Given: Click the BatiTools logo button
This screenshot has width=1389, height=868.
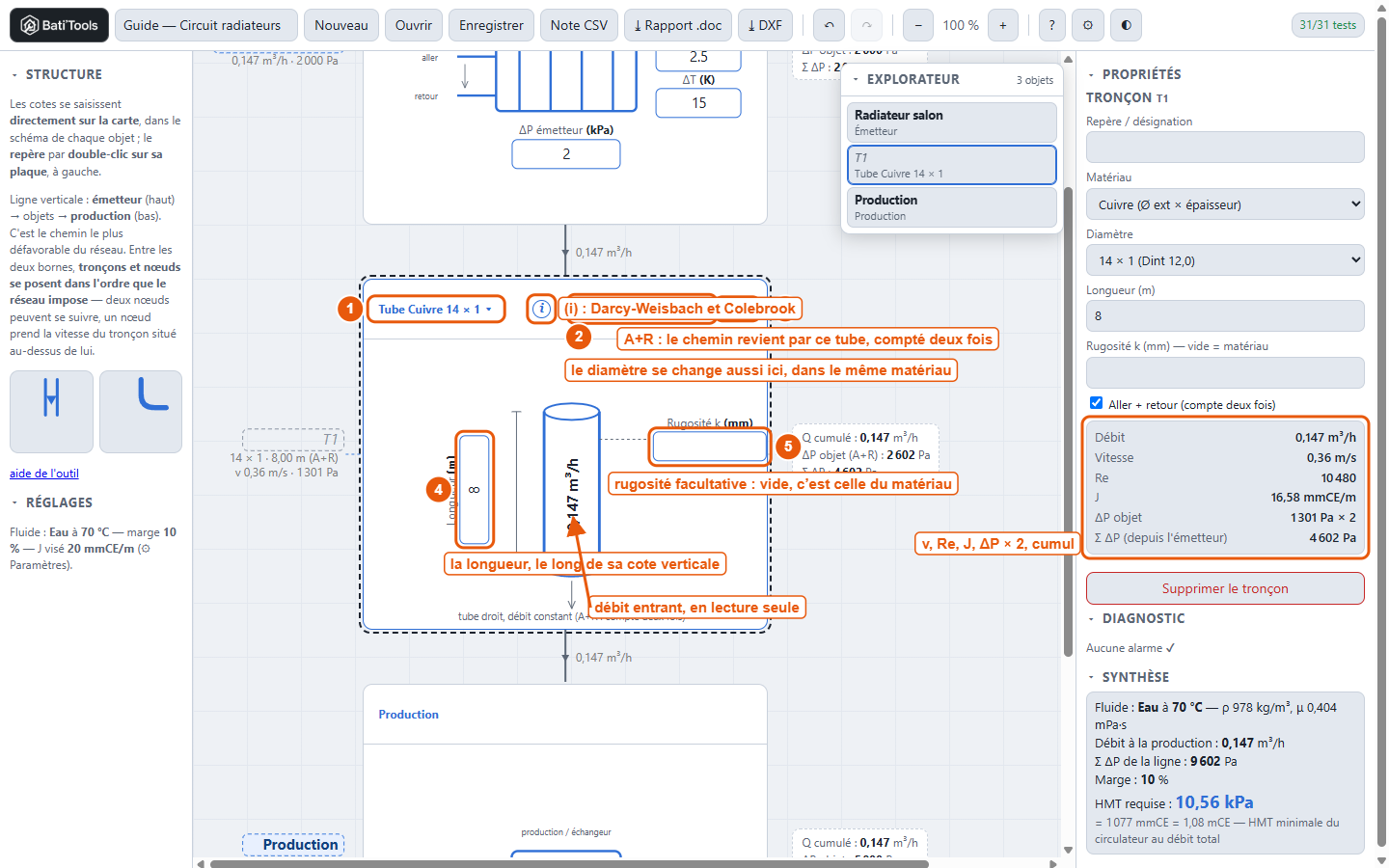Looking at the screenshot, I should click(x=59, y=25).
